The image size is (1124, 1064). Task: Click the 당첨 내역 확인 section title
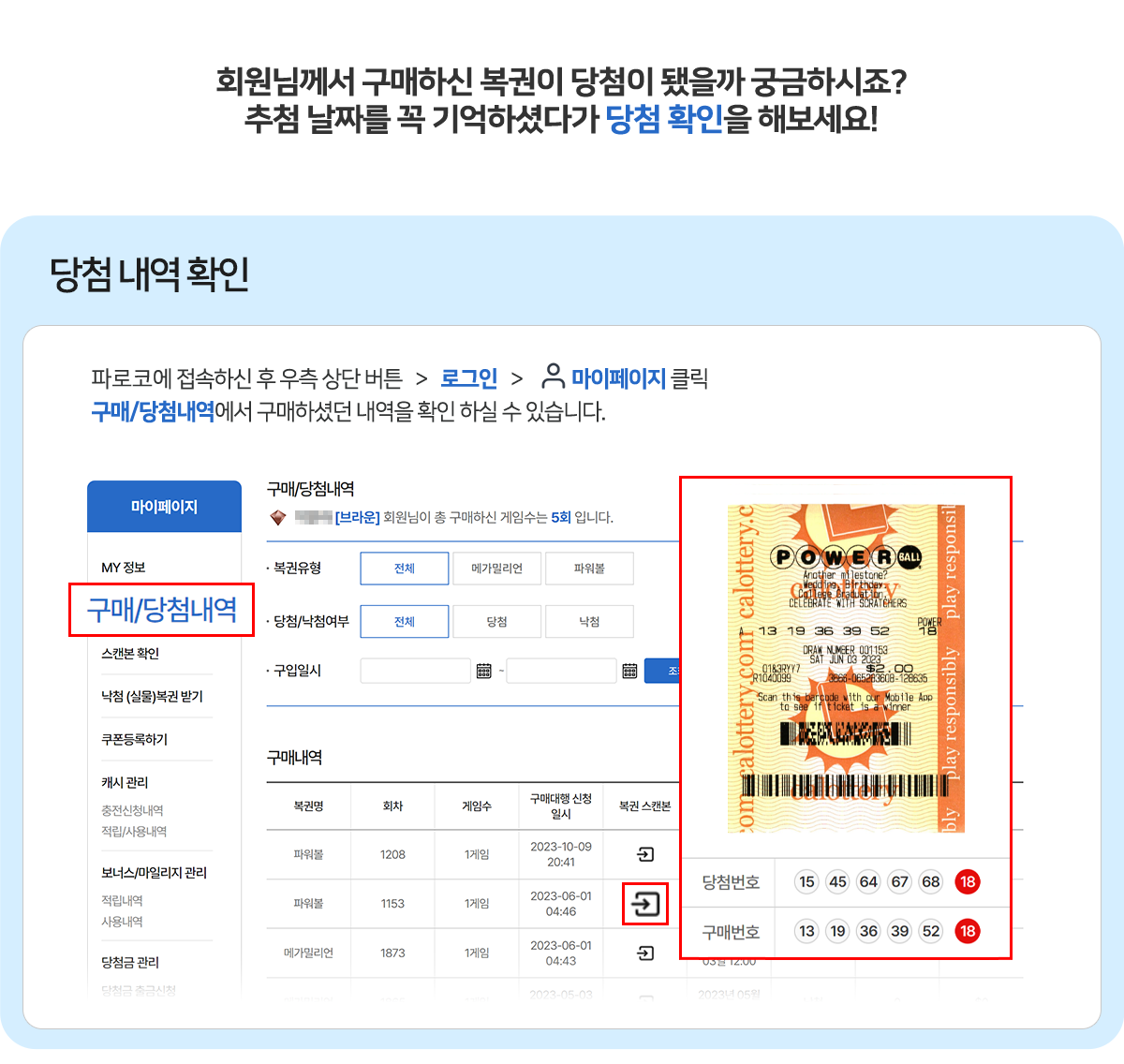coord(150,274)
